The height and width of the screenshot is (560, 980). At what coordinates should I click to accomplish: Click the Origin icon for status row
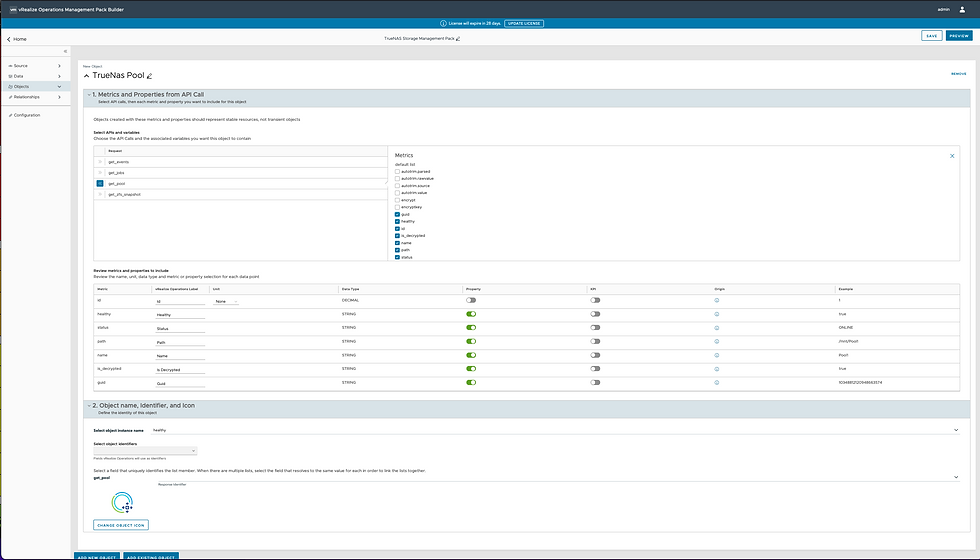[717, 328]
